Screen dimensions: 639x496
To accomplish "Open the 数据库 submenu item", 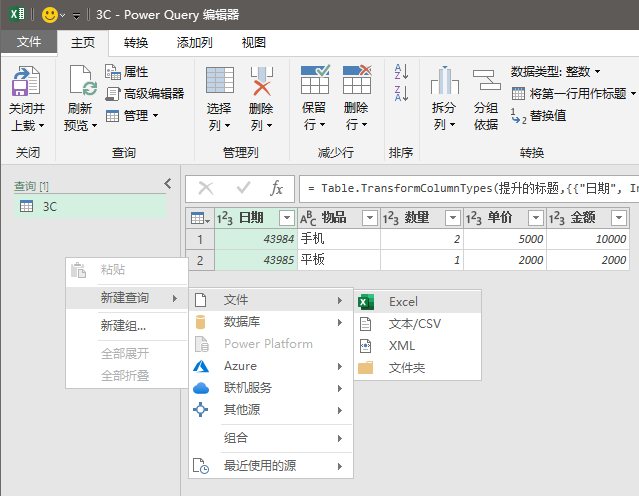I will tap(271, 322).
